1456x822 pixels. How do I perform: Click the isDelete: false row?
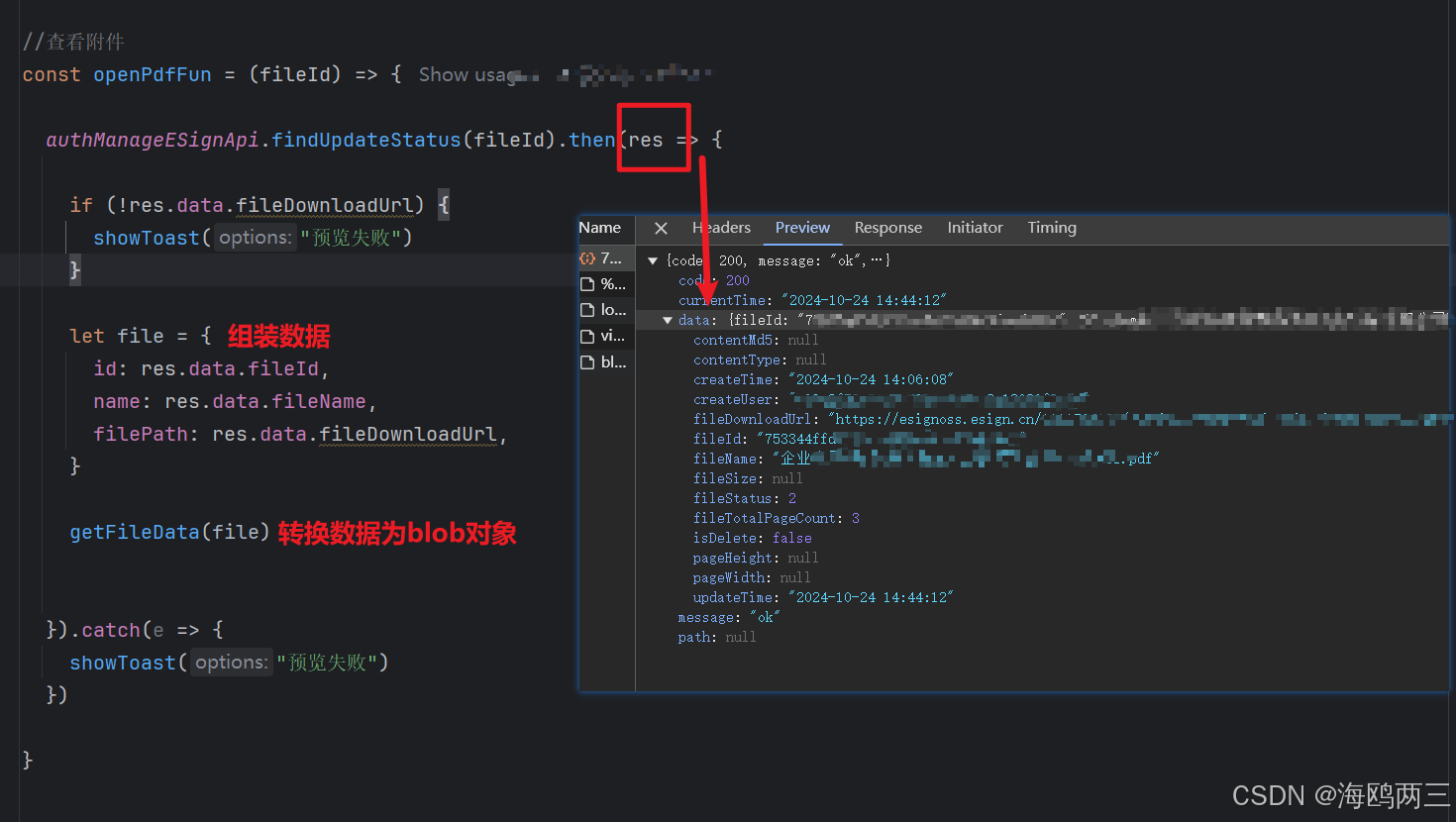click(753, 538)
